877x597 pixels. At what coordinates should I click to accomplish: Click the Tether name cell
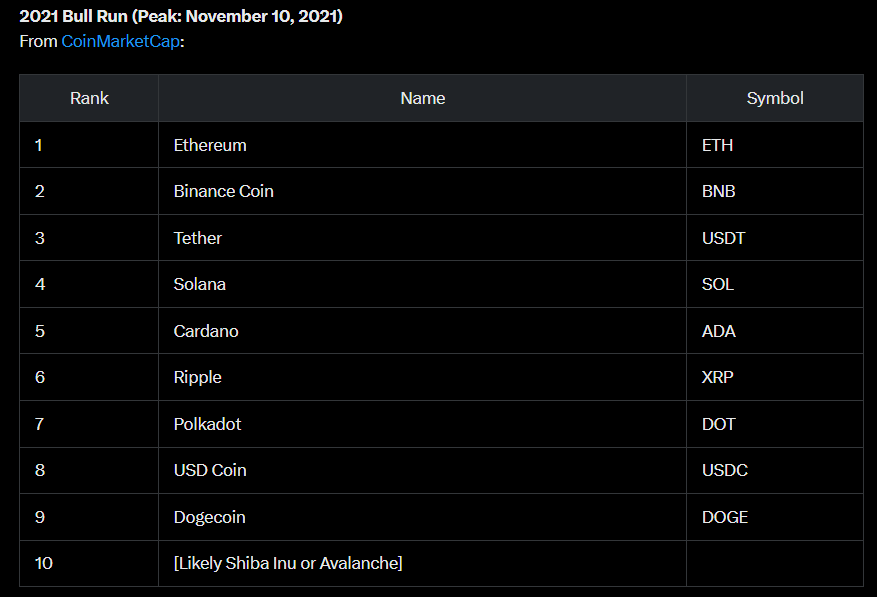[198, 238]
